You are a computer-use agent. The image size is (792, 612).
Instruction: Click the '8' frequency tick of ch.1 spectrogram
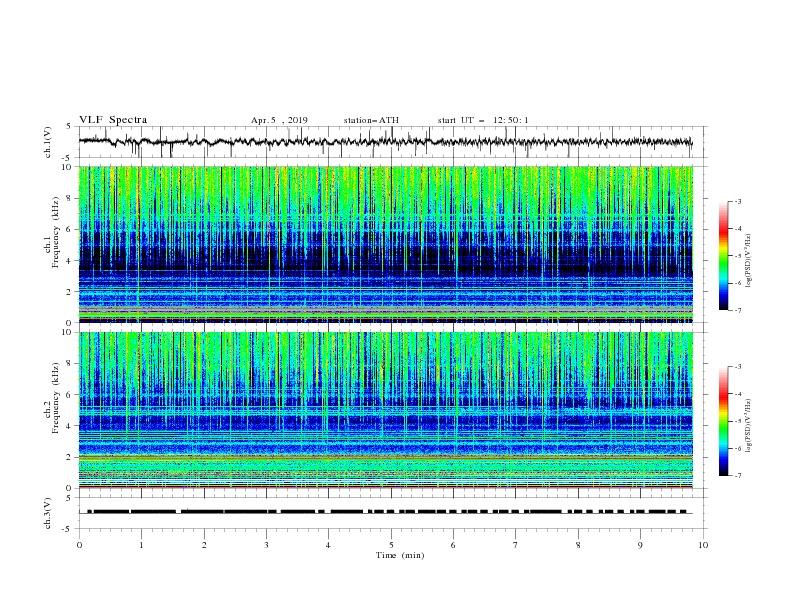pos(71,198)
